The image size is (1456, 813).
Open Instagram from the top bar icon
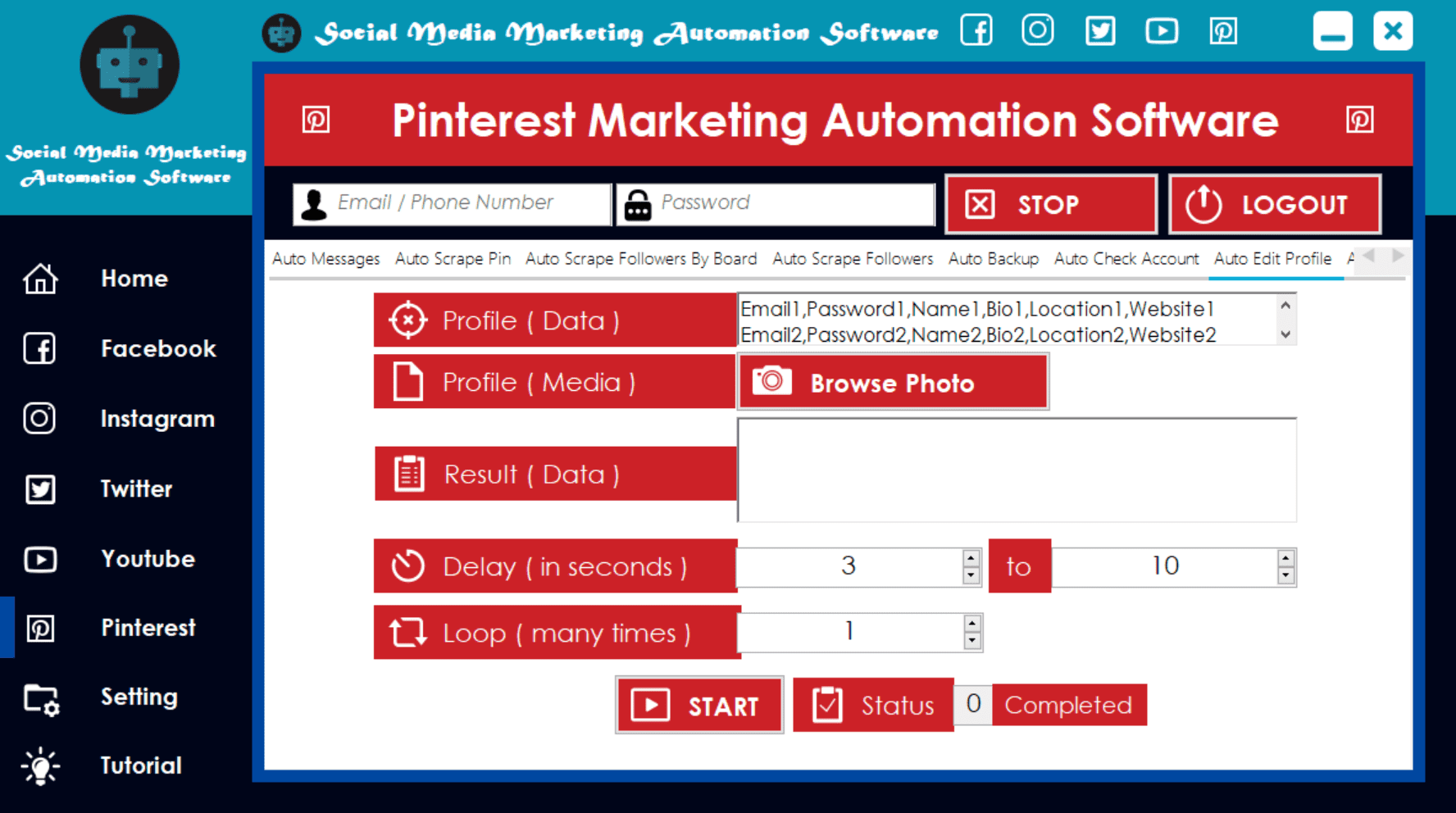[1037, 30]
